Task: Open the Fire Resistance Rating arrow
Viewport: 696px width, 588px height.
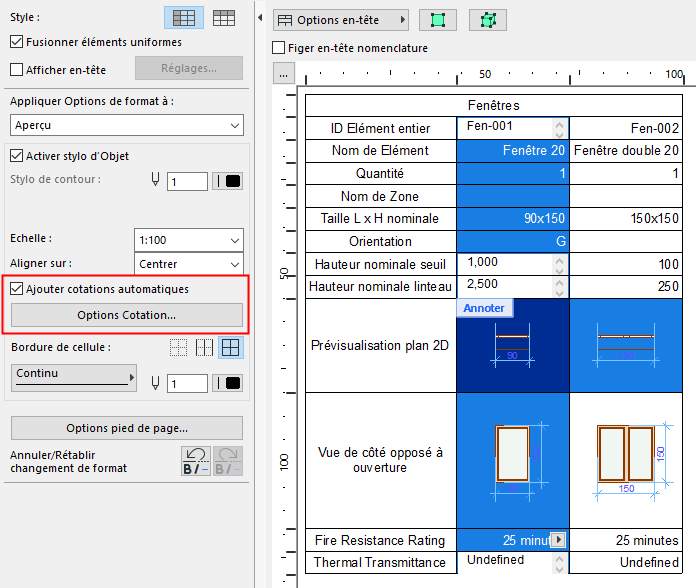Action: click(x=559, y=540)
